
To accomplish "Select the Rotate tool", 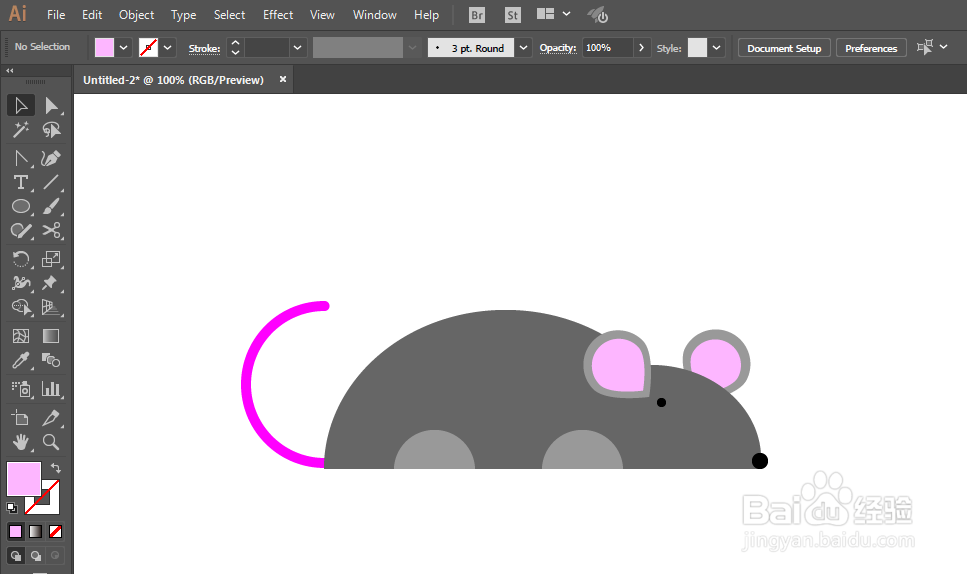I will pos(21,259).
